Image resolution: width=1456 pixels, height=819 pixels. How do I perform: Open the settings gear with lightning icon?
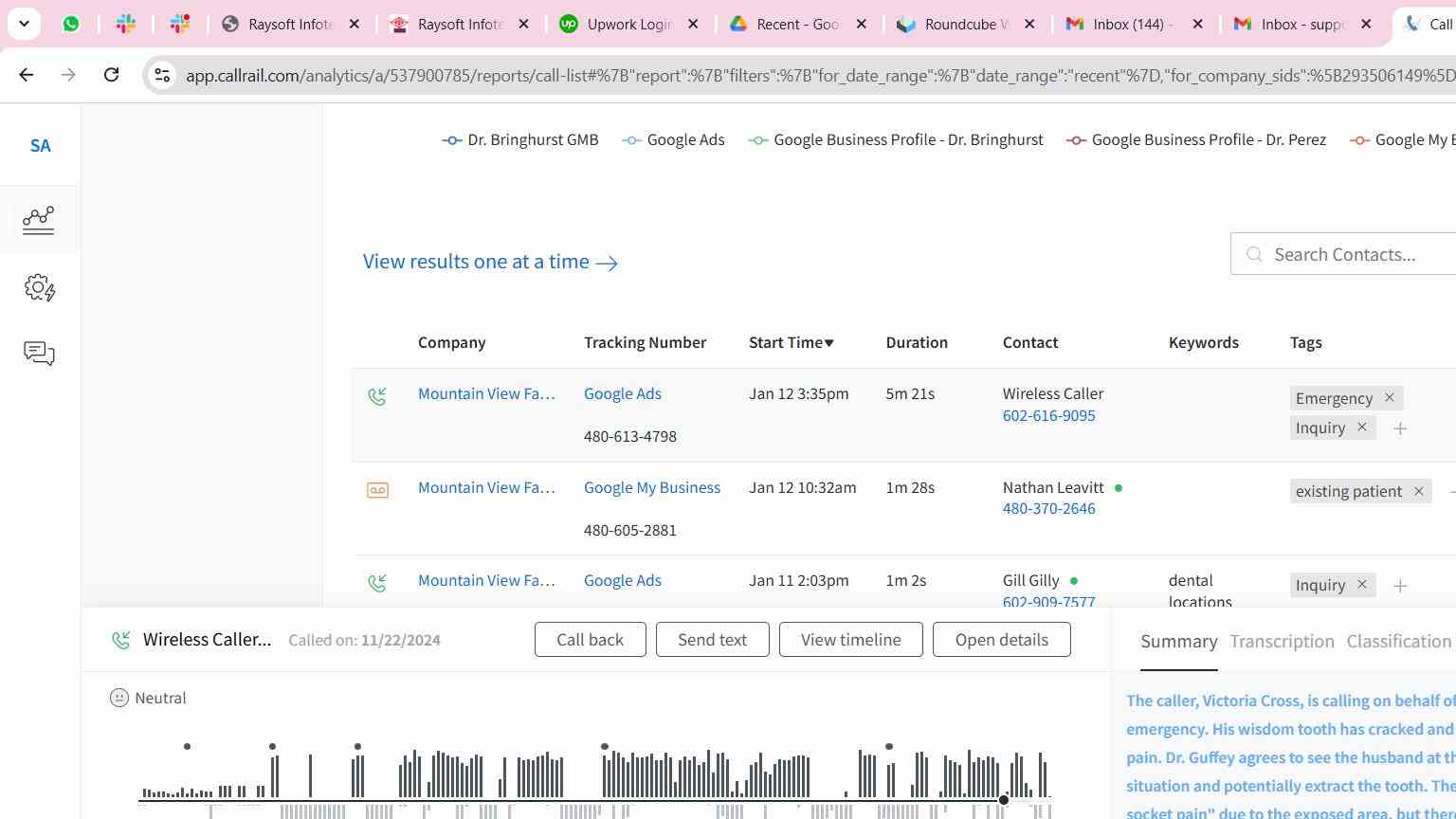39,288
